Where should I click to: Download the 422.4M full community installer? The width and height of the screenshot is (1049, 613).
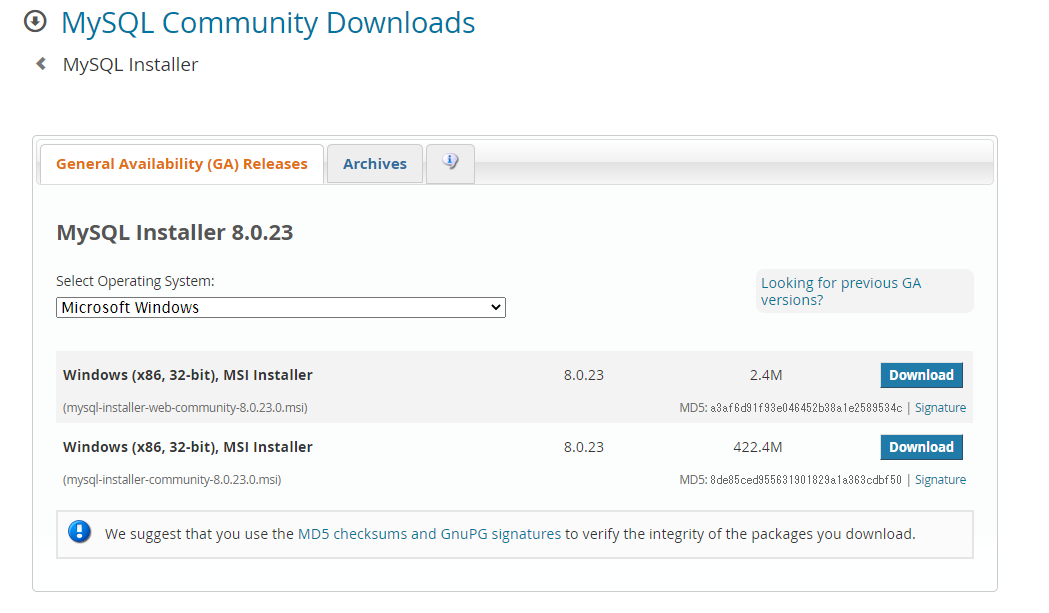tap(921, 447)
